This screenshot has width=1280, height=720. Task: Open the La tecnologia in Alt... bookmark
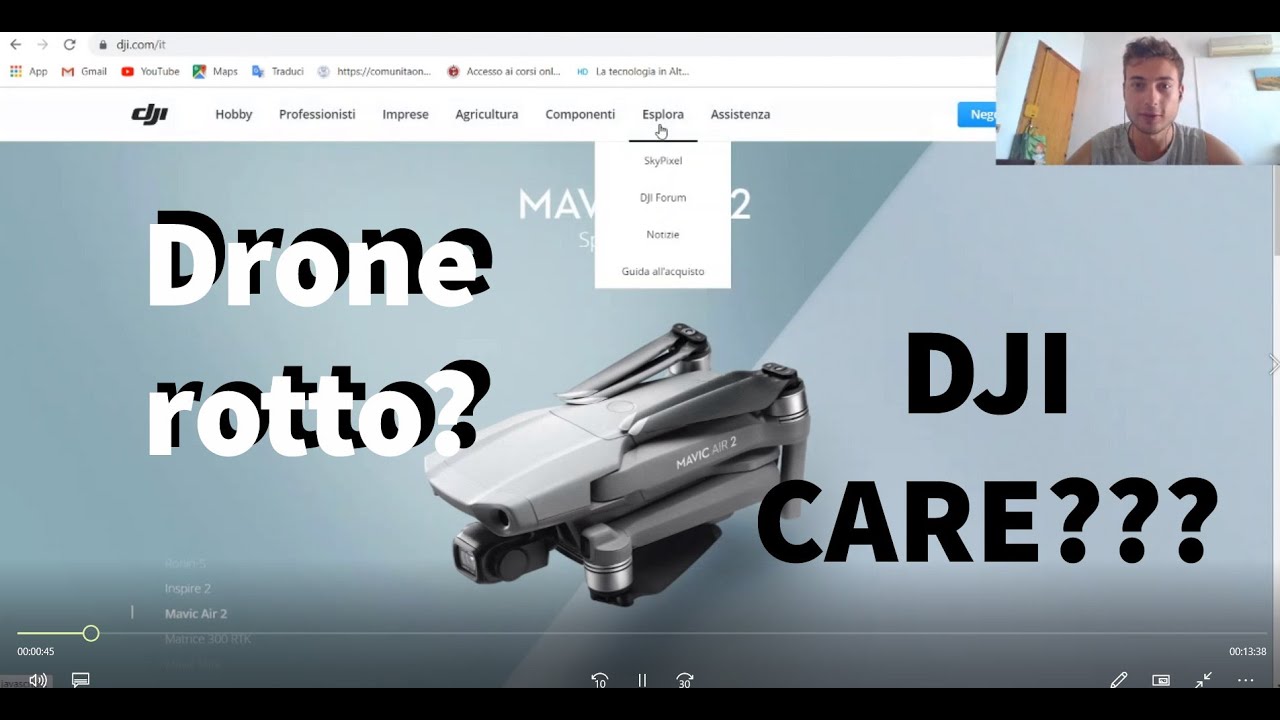[x=632, y=72]
